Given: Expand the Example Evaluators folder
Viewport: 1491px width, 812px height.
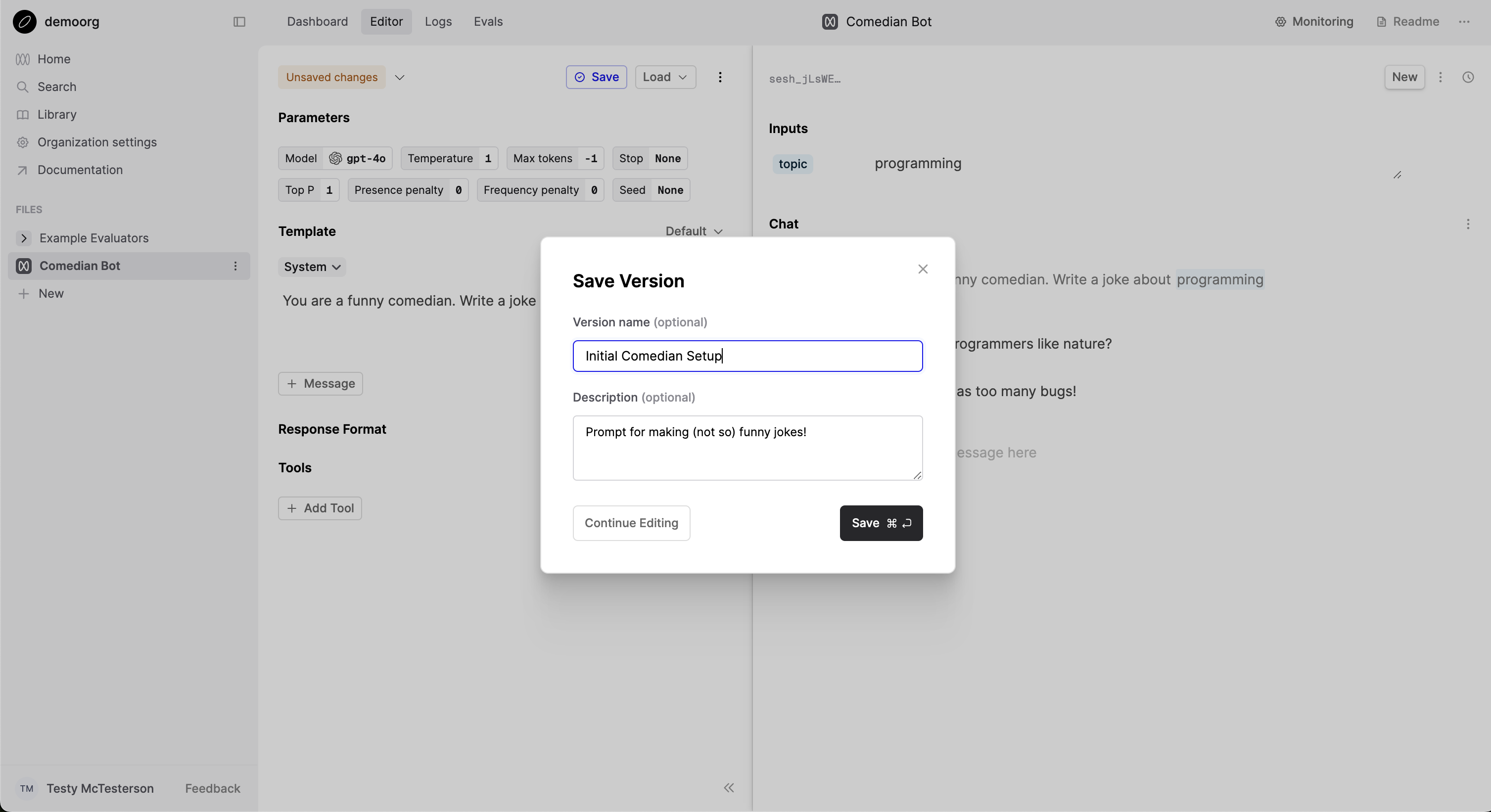Looking at the screenshot, I should click(24, 238).
